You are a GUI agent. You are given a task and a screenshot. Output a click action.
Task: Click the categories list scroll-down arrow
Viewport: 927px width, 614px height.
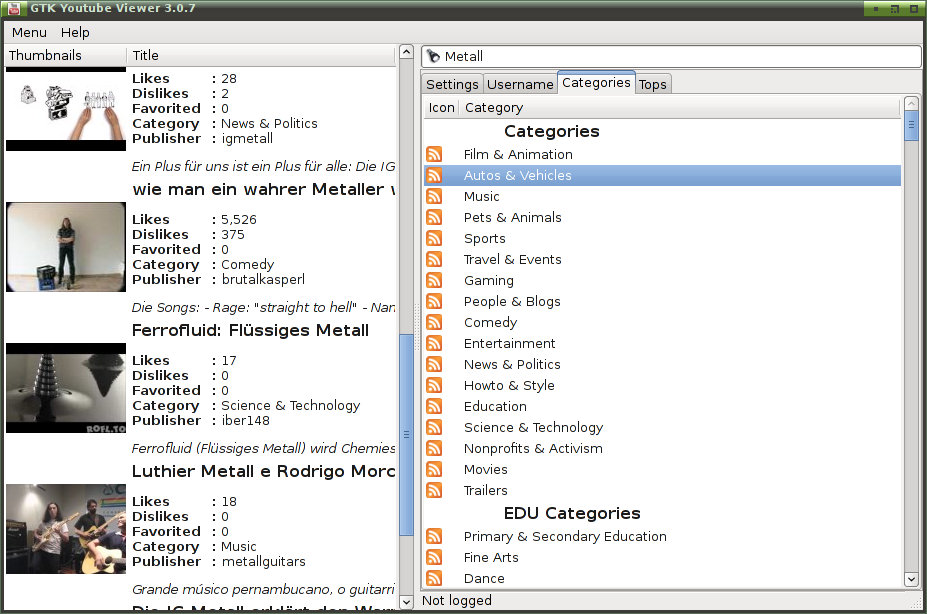click(x=911, y=579)
